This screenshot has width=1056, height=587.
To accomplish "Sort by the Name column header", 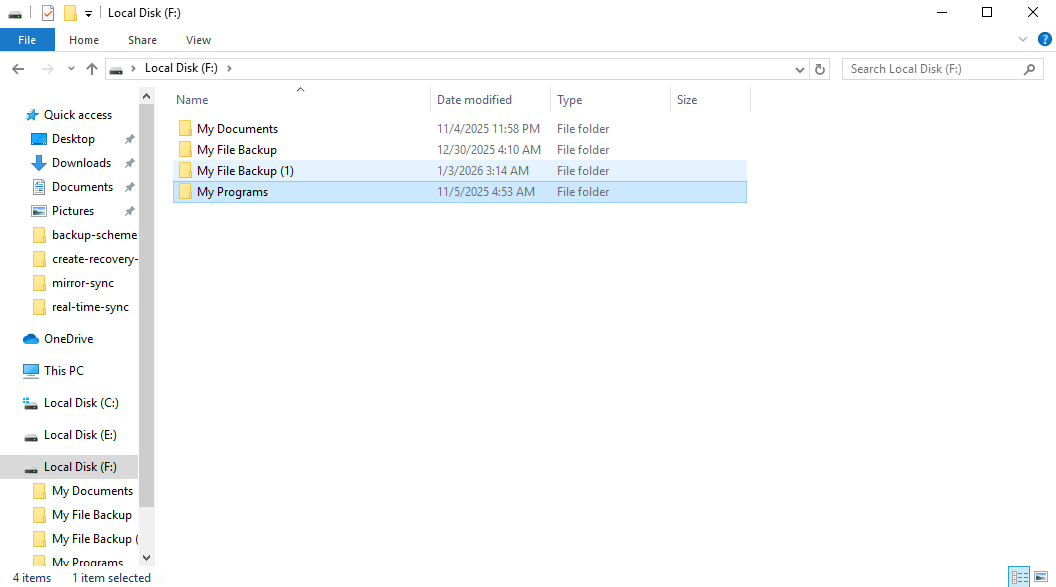I will (x=192, y=100).
